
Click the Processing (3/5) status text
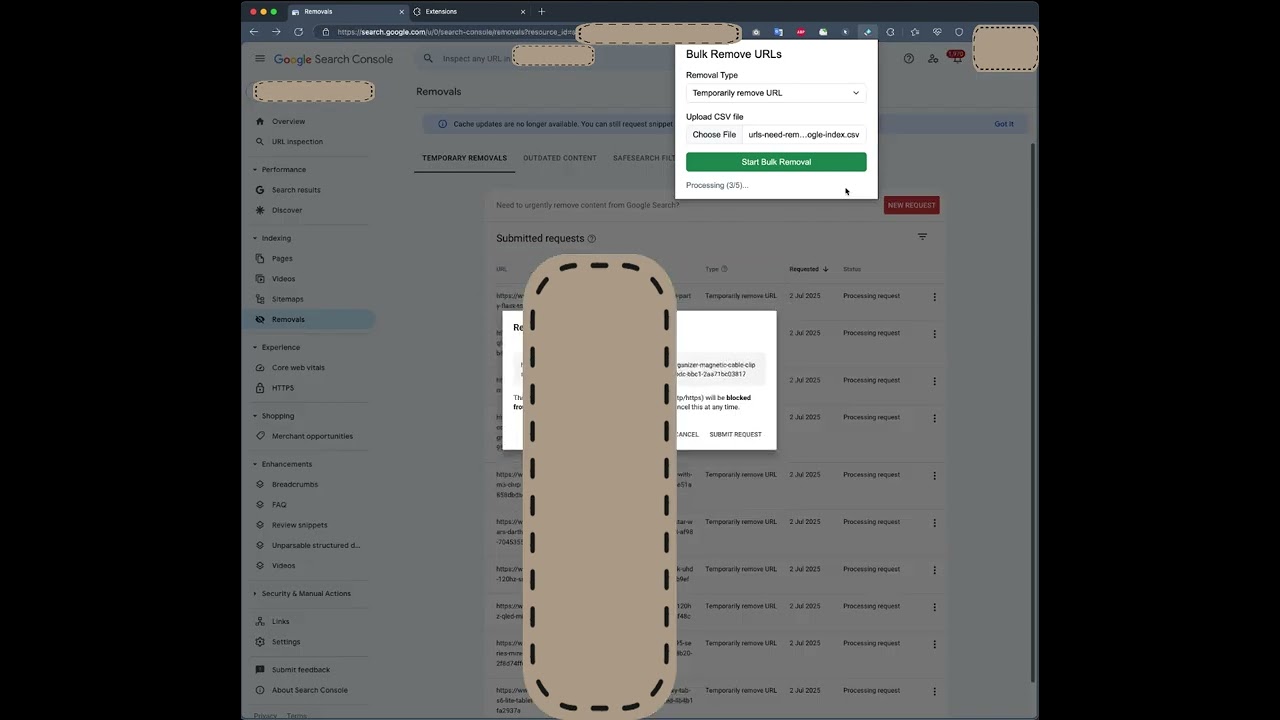(717, 185)
